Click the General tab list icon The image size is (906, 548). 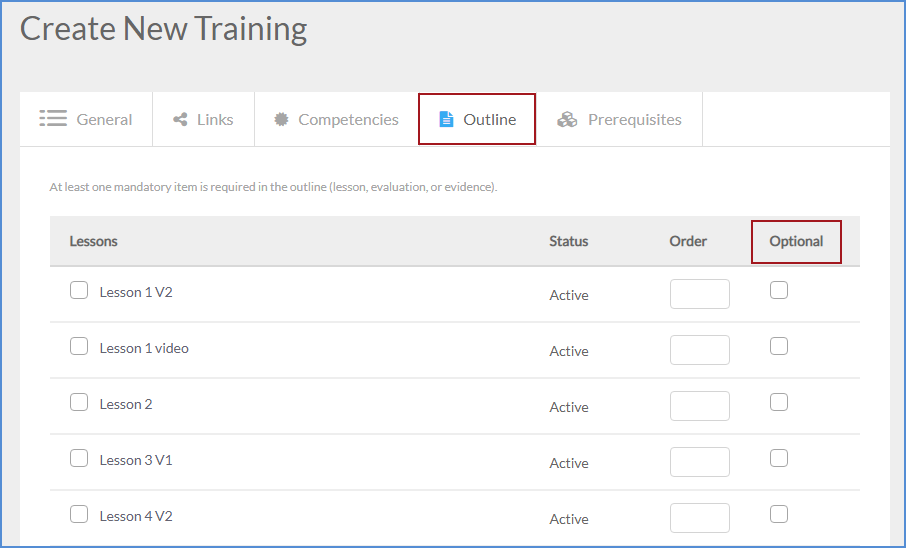click(53, 119)
